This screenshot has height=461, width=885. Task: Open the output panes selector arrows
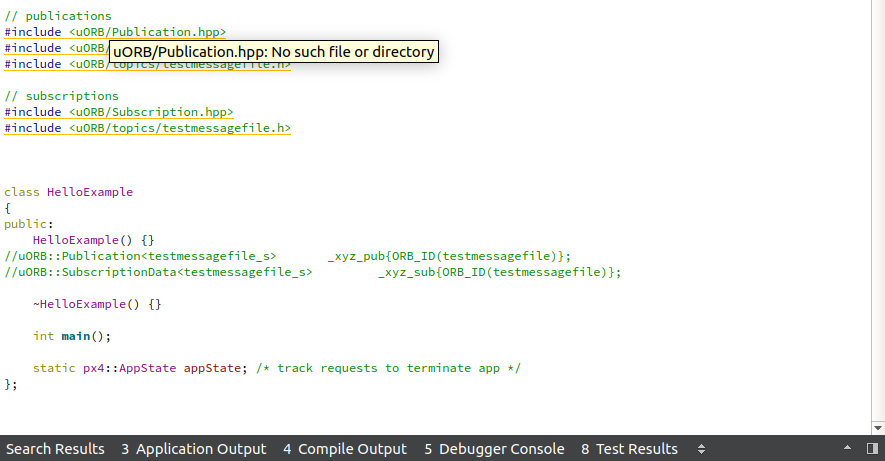point(701,449)
